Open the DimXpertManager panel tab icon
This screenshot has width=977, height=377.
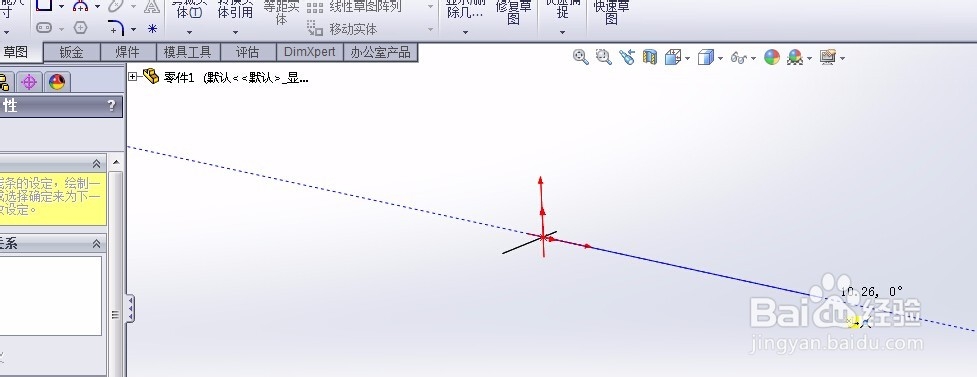click(x=29, y=82)
